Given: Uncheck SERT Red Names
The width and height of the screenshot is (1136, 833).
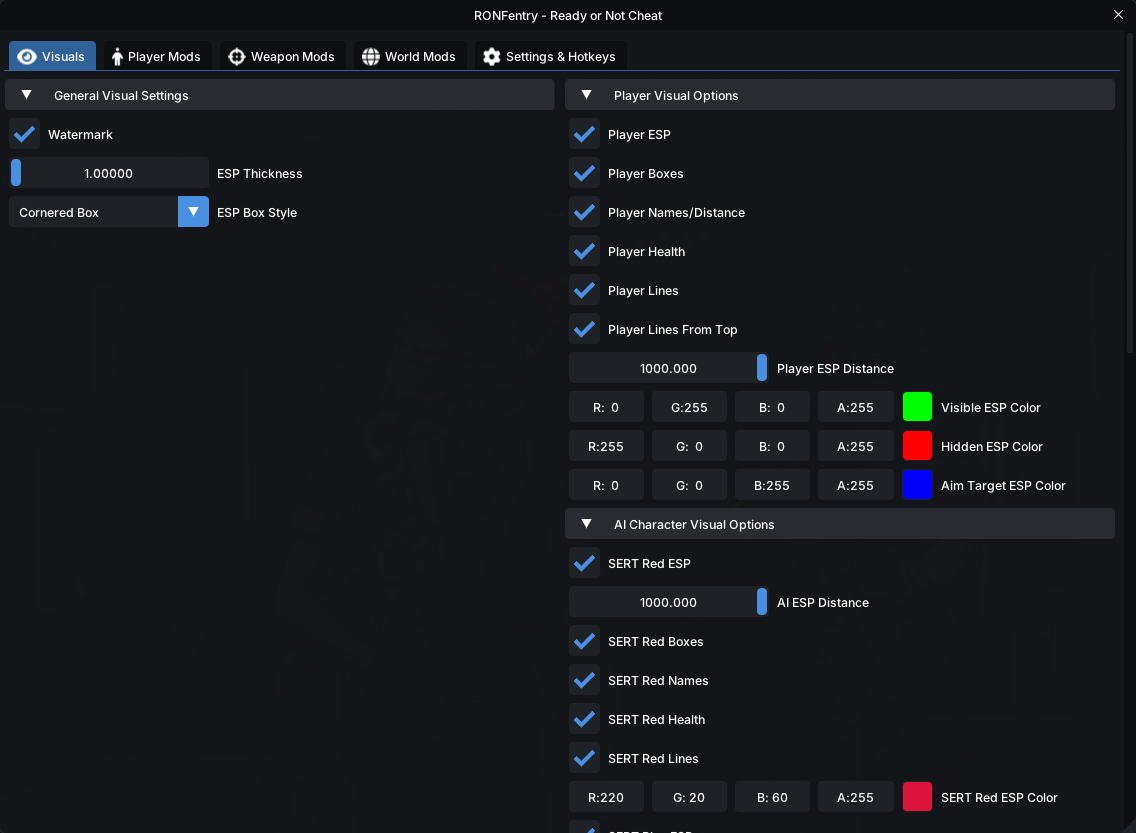Looking at the screenshot, I should pos(584,680).
